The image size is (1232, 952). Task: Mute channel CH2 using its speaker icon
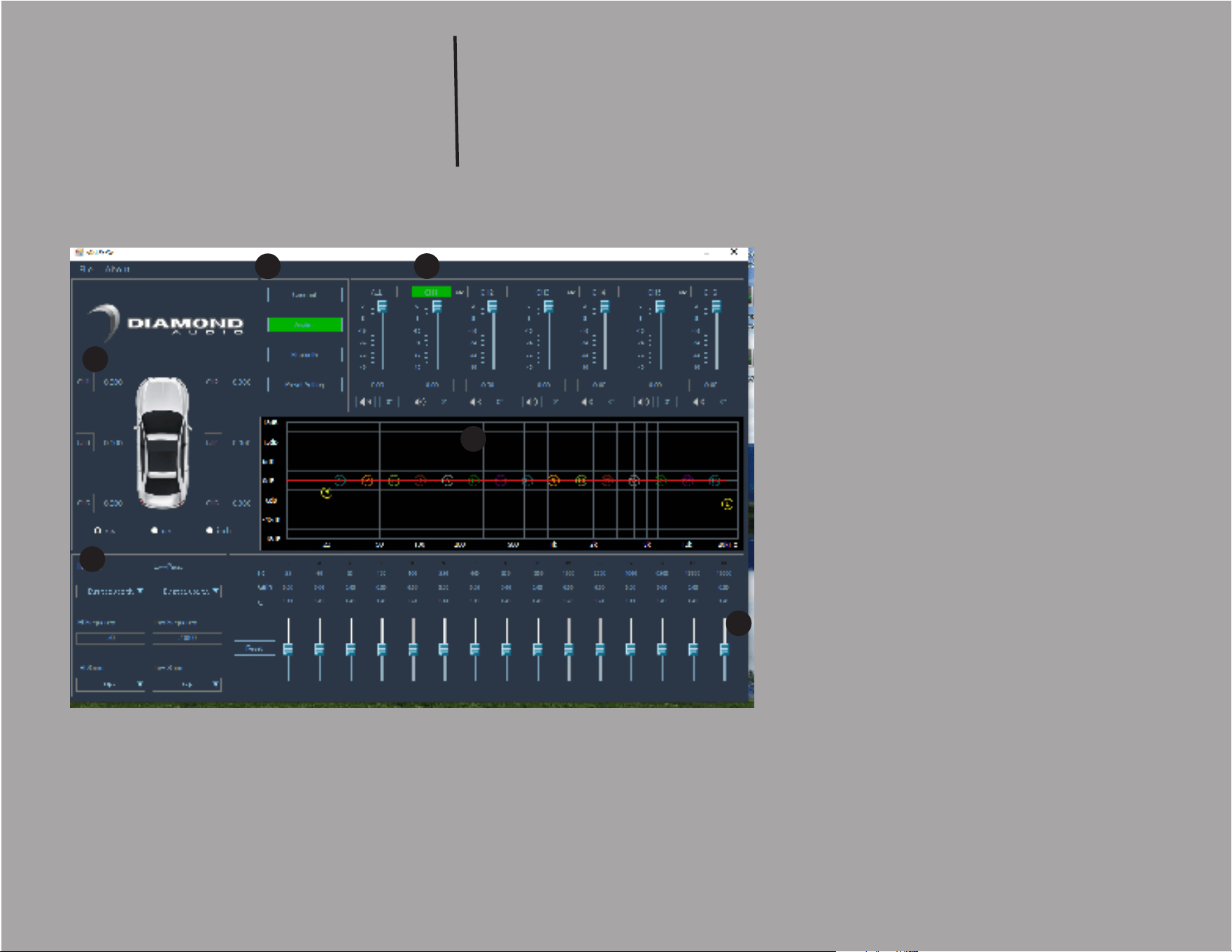tap(476, 402)
